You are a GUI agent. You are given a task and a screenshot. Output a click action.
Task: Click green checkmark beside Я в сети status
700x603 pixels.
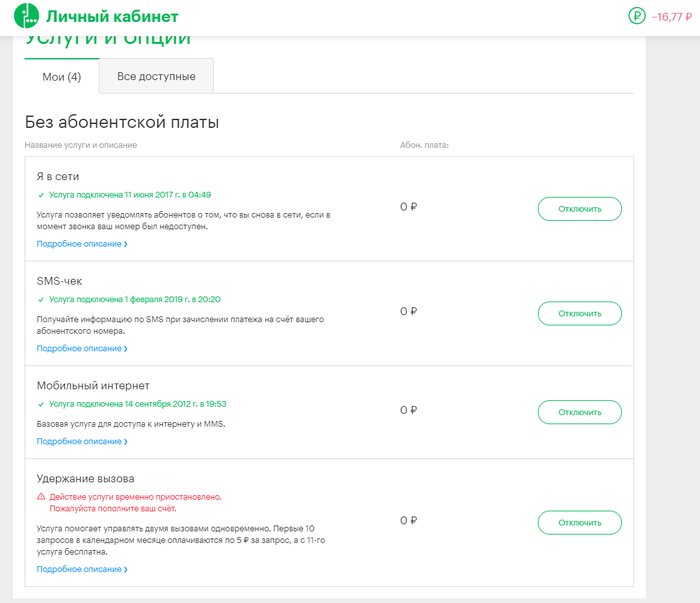[41, 195]
